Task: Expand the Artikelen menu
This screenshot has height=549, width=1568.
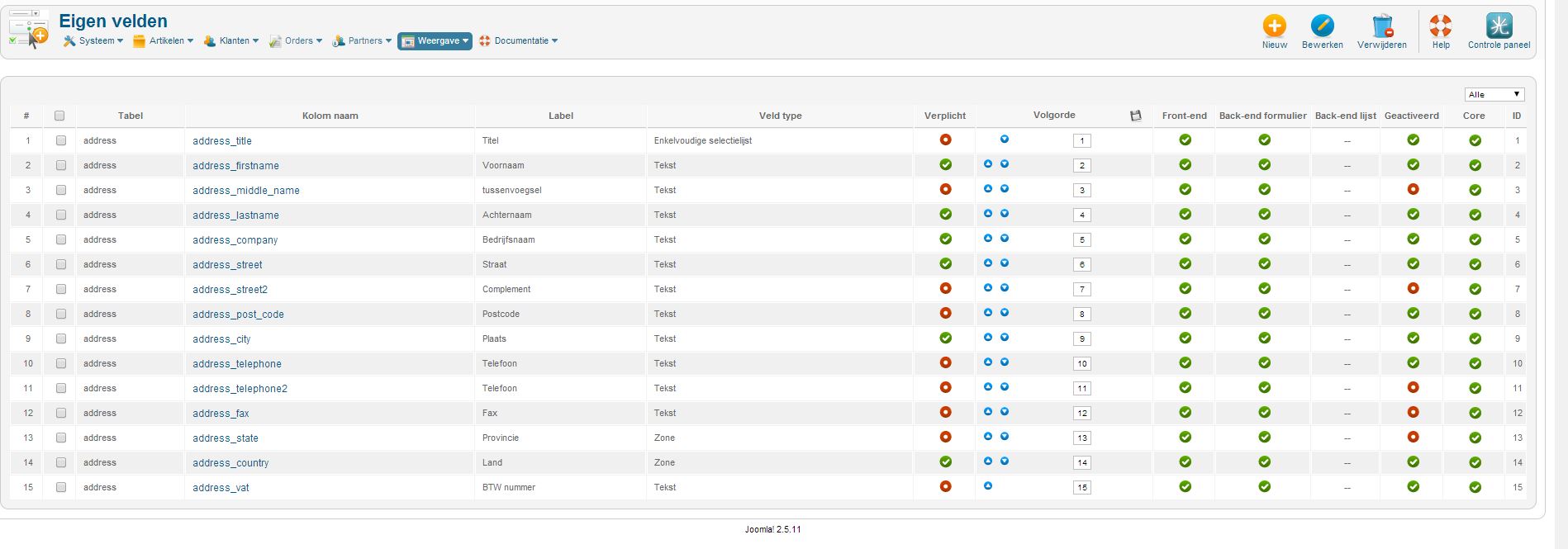Action: (x=164, y=40)
